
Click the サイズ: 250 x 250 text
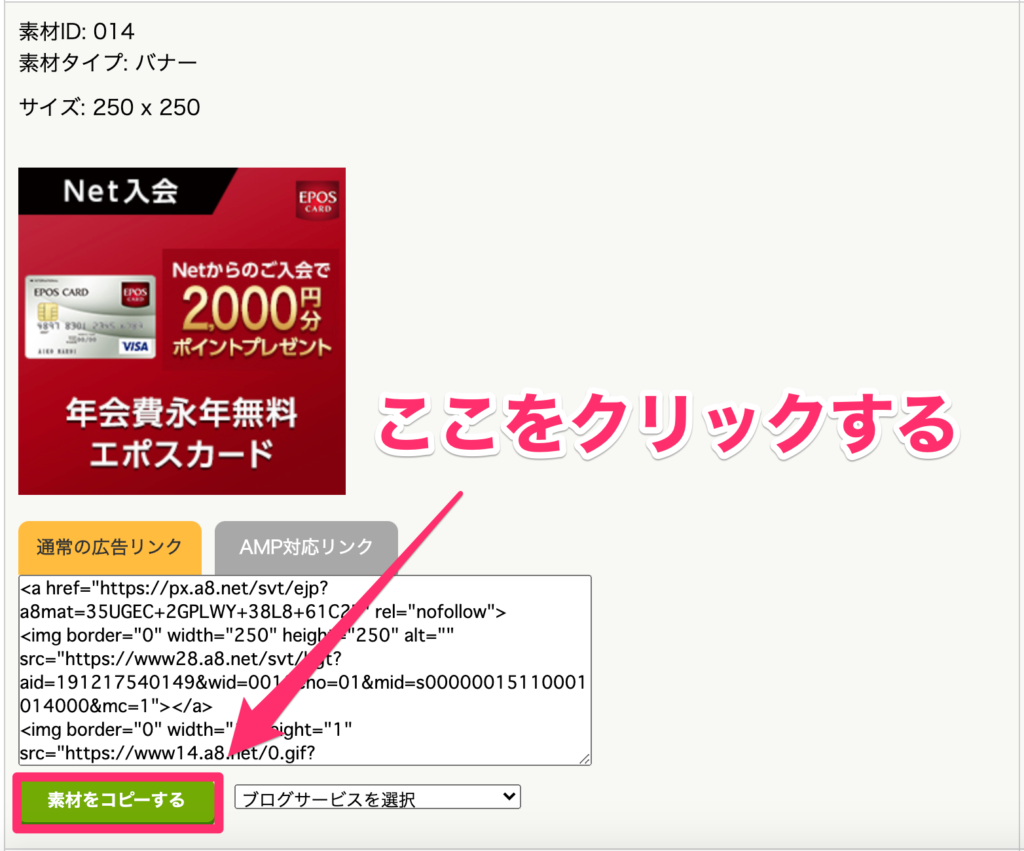(110, 107)
